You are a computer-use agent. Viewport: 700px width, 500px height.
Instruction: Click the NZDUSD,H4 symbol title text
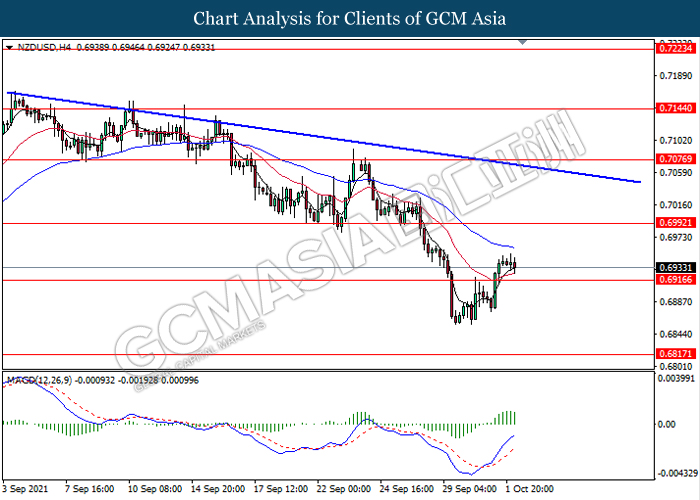(x=44, y=47)
